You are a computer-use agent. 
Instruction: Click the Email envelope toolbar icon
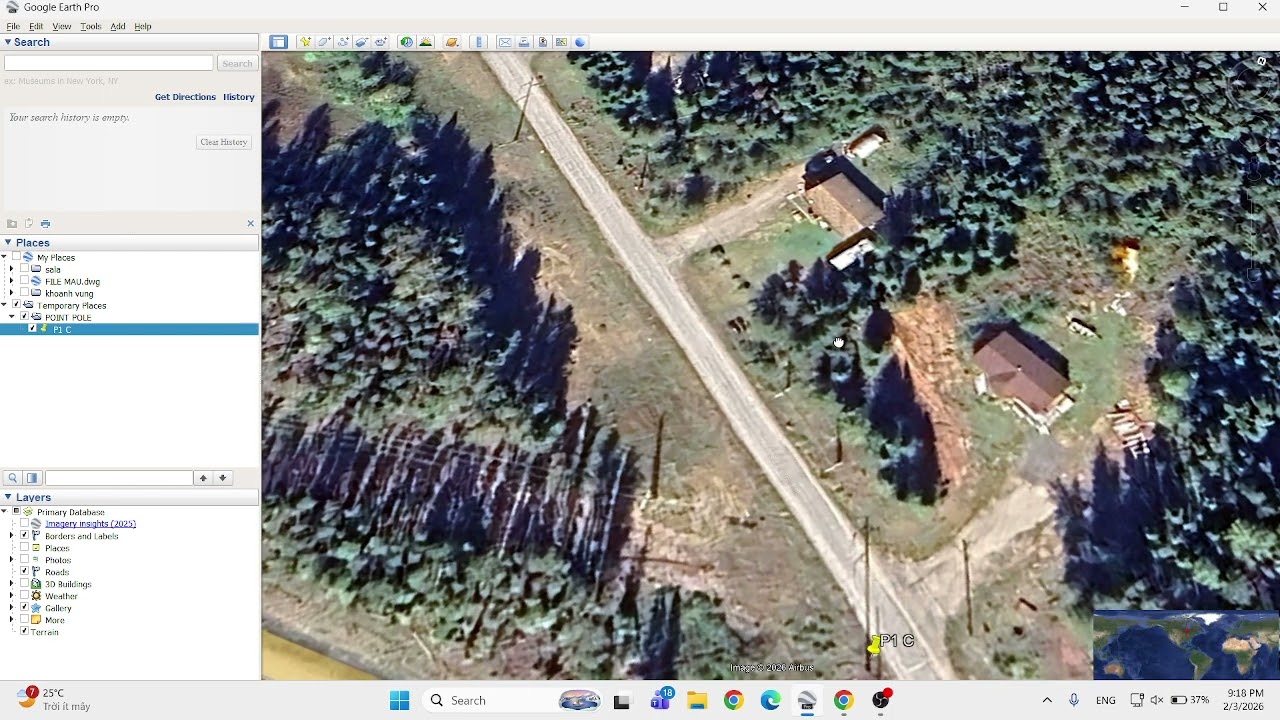pos(505,42)
